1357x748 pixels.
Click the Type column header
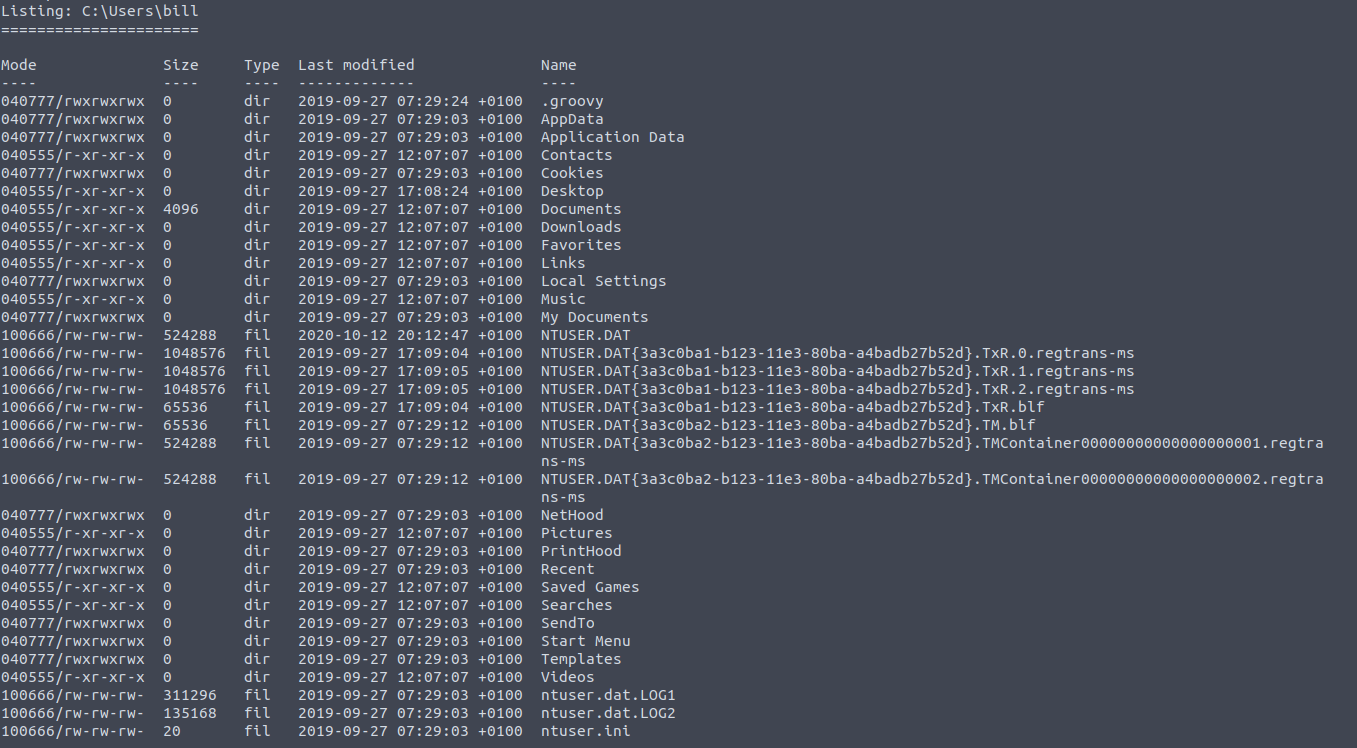tap(262, 65)
